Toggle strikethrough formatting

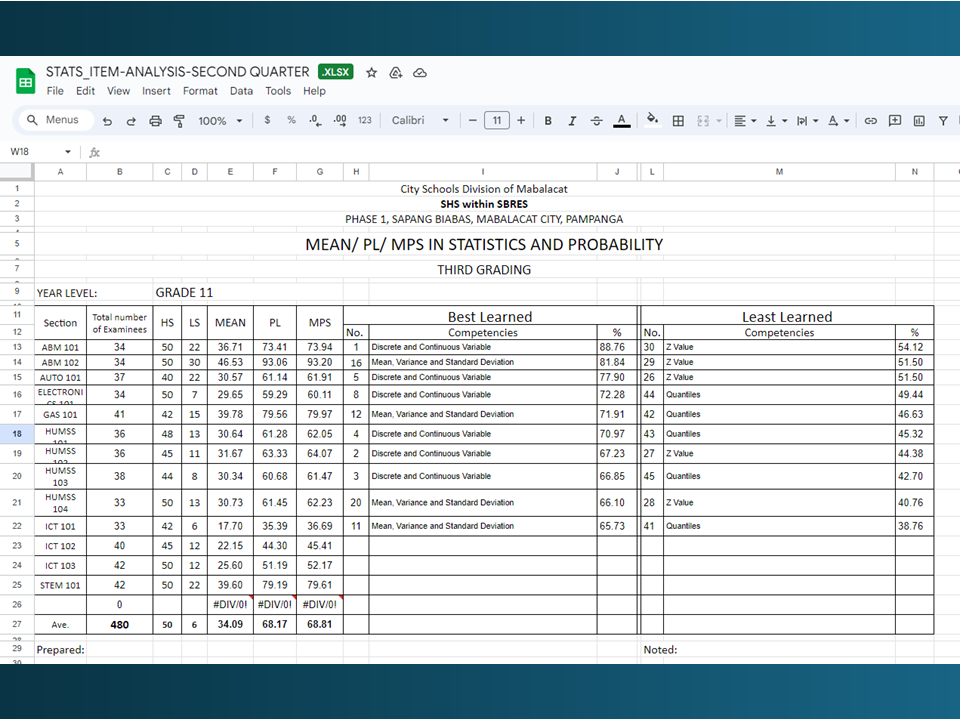pyautogui.click(x=597, y=121)
